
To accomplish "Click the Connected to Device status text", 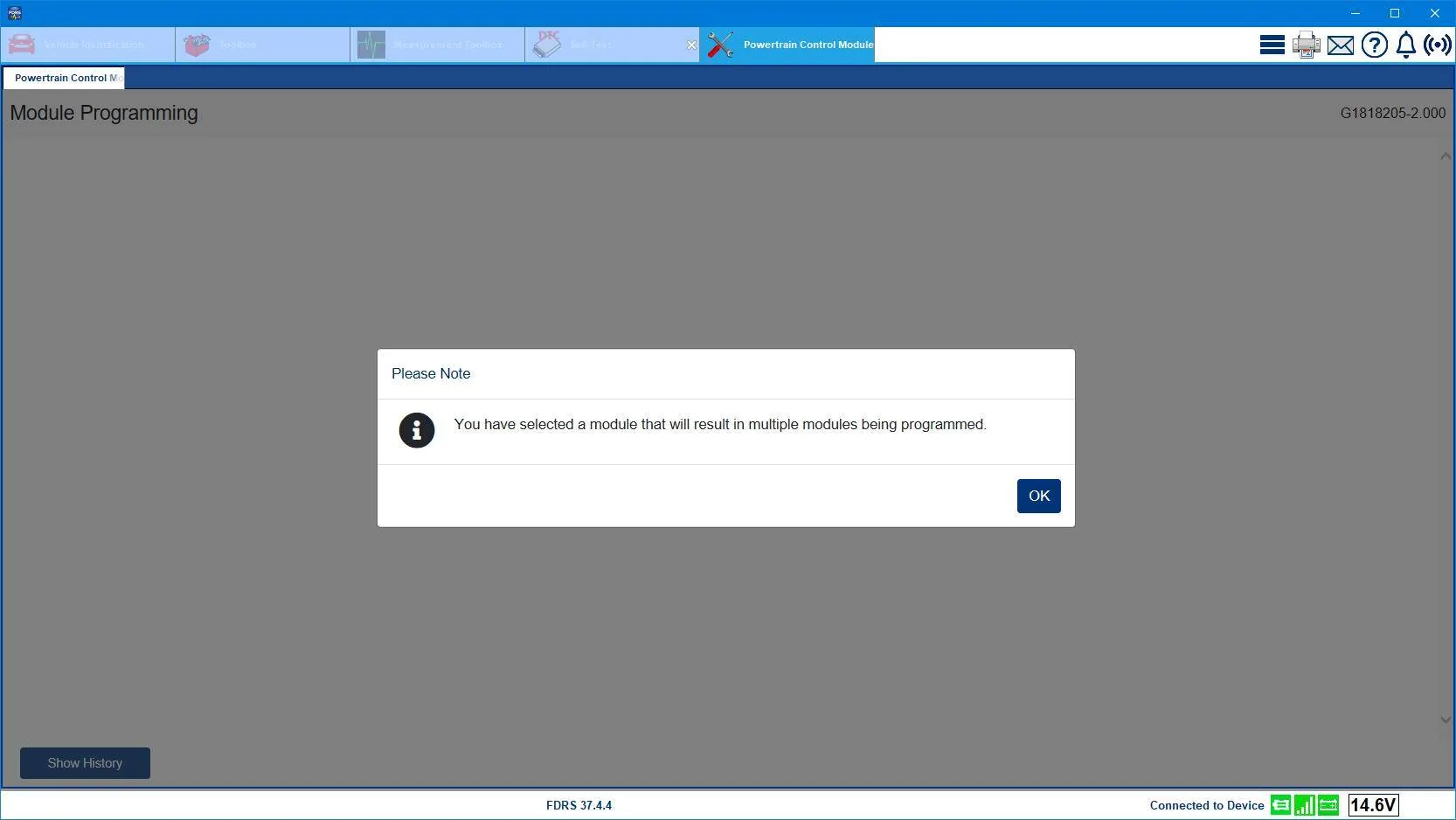I will [x=1206, y=806].
